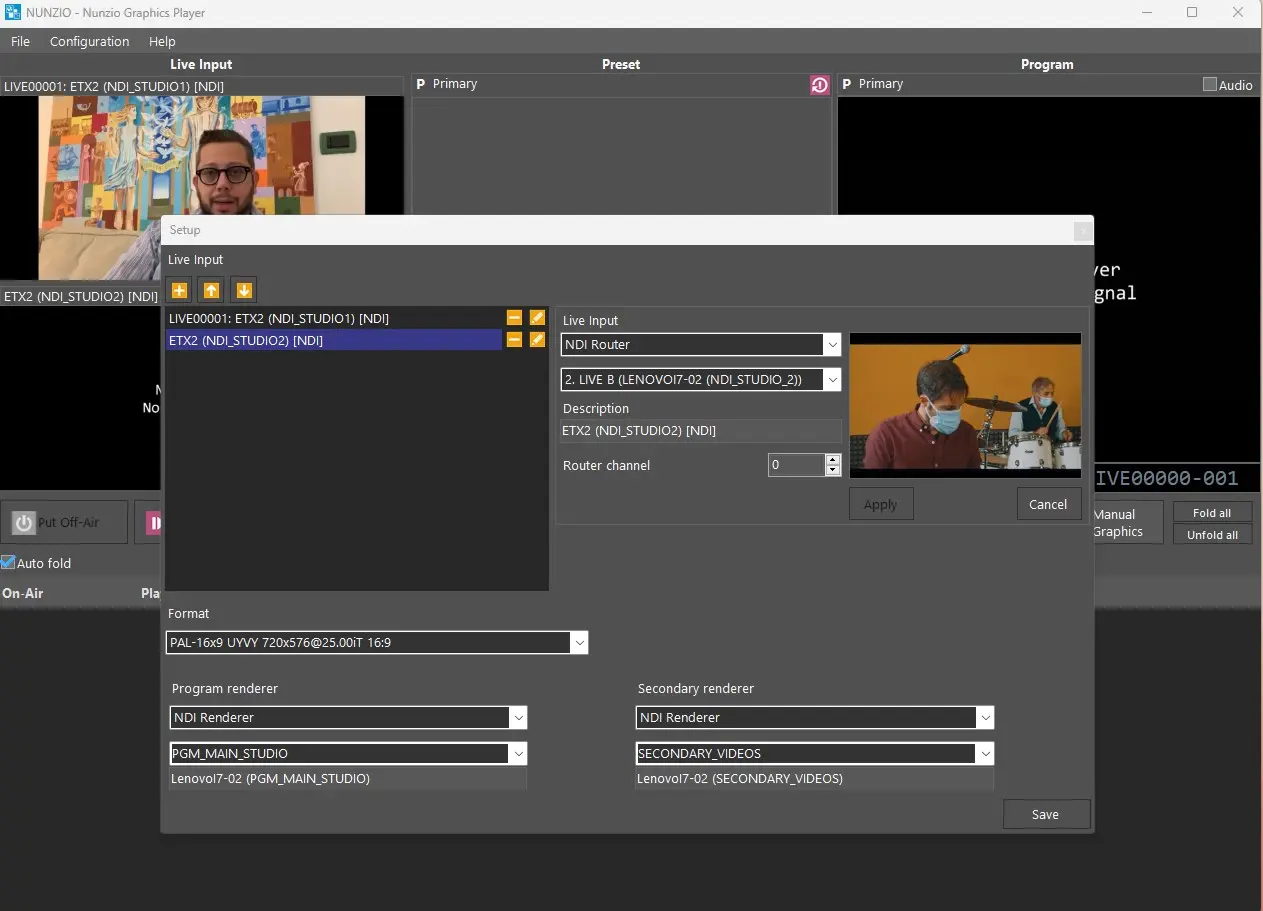Move selected live input up
The width and height of the screenshot is (1263, 911).
211,290
